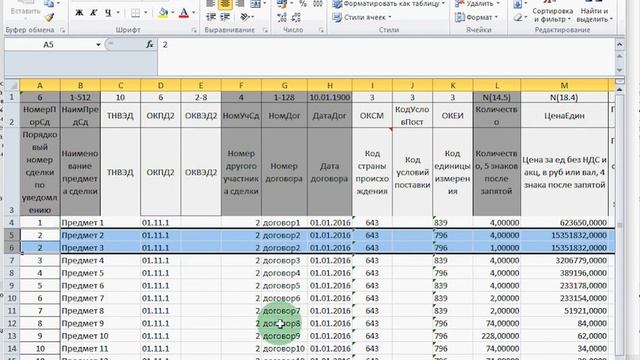This screenshot has height=360, width=640.
Task: Click price cell 3206779,0000
Action: coord(564,260)
